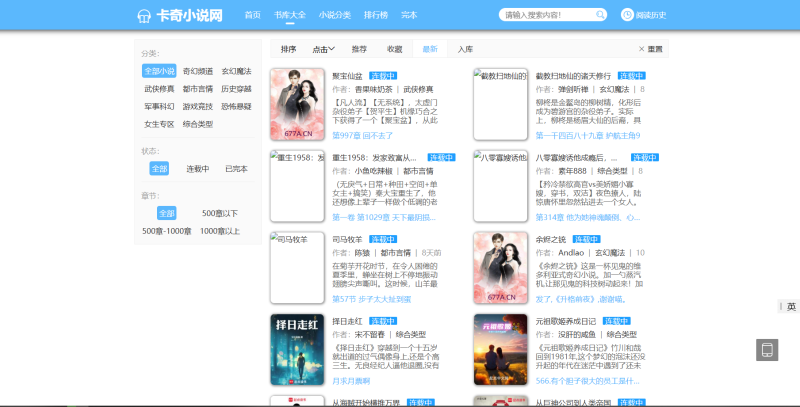The image size is (800, 407).
Task: Open chapter link 月末月票啊
Action: pos(351,381)
